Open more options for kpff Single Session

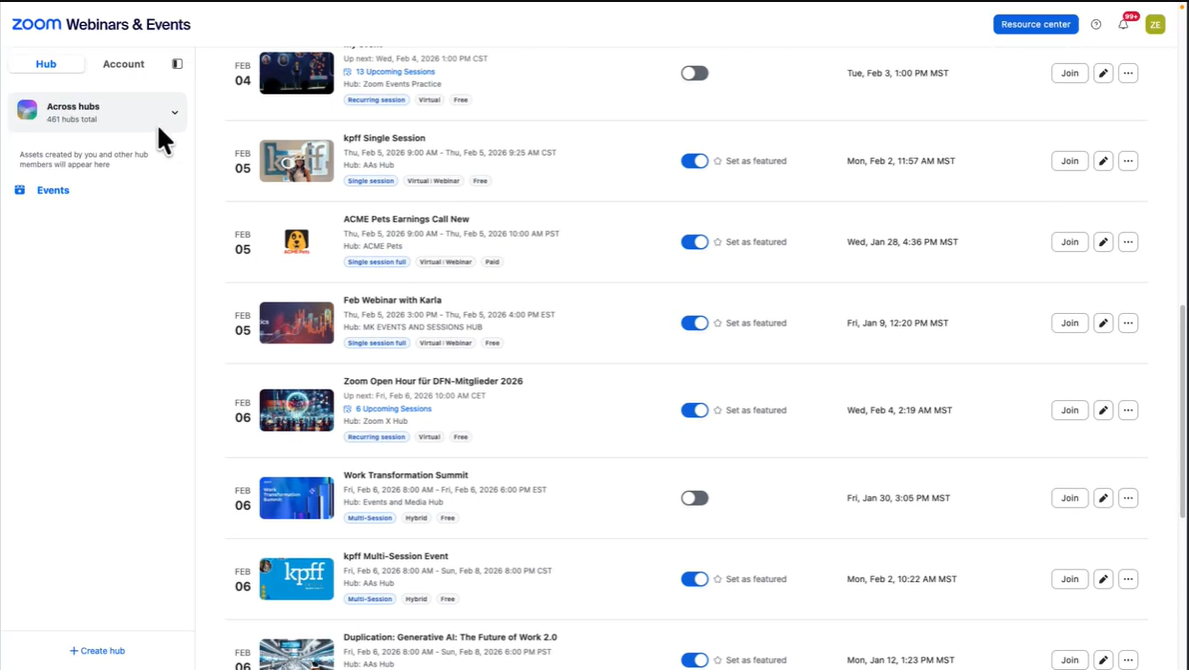pyautogui.click(x=1128, y=161)
